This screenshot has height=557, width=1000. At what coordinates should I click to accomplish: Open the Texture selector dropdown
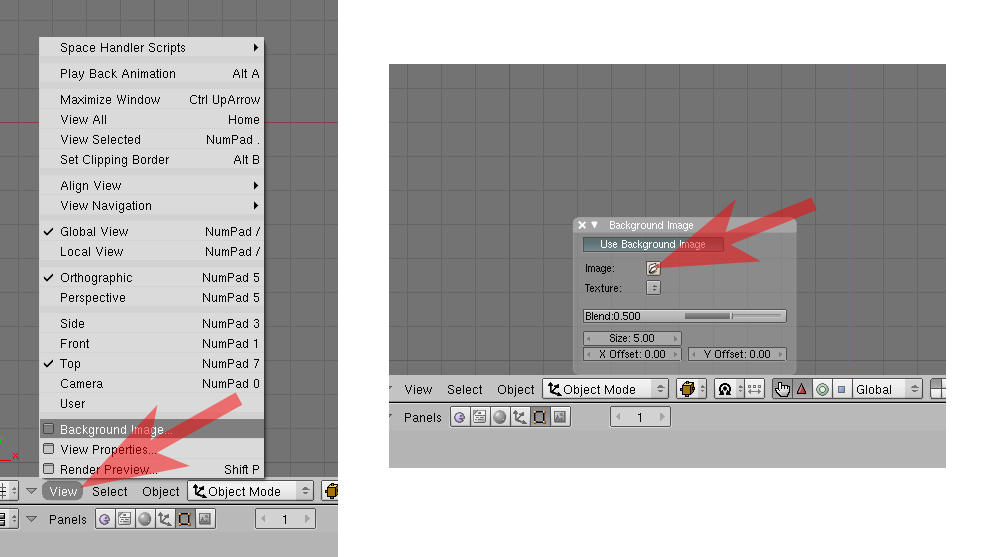[653, 288]
